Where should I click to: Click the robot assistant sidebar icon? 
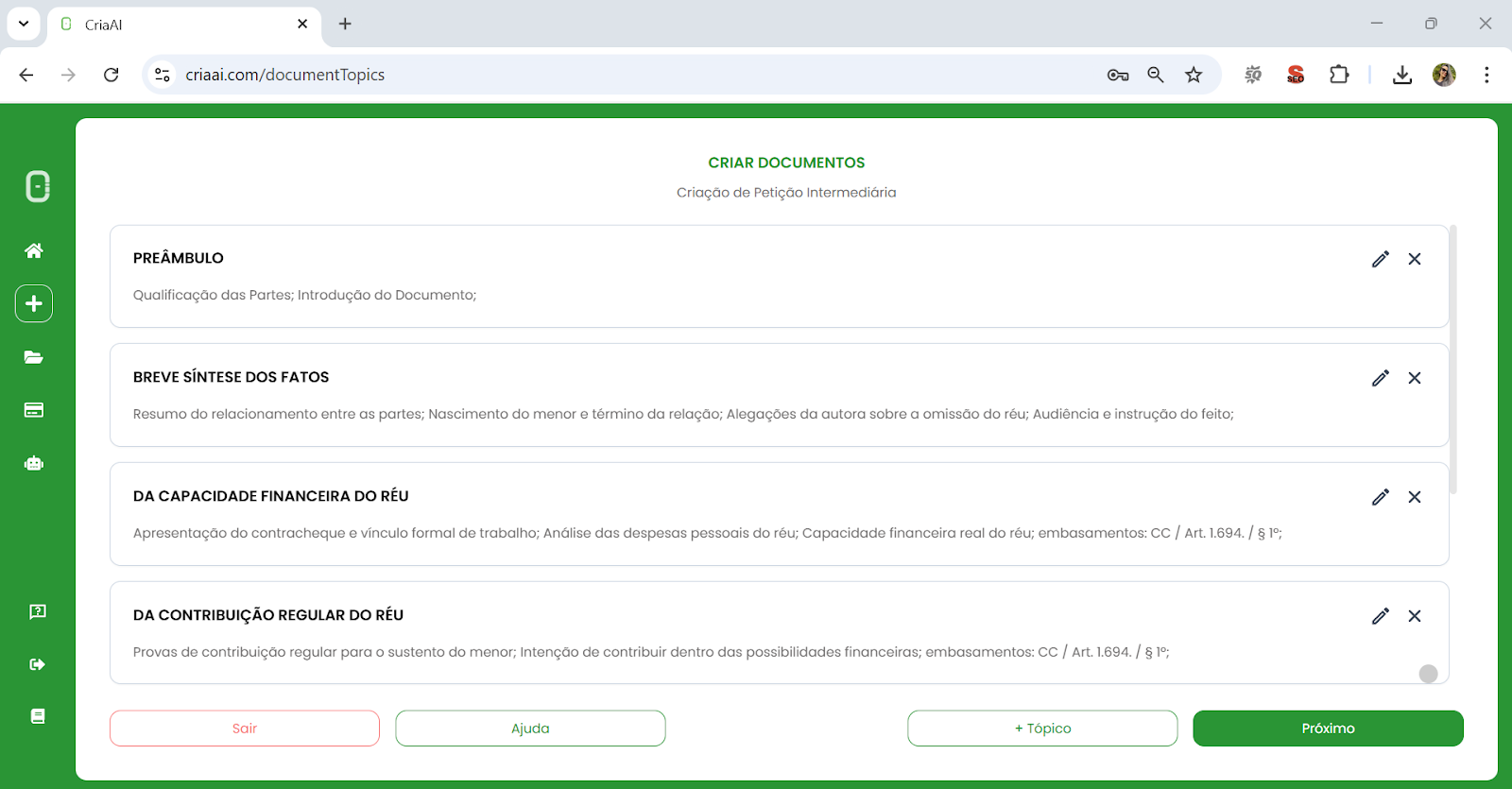(34, 463)
